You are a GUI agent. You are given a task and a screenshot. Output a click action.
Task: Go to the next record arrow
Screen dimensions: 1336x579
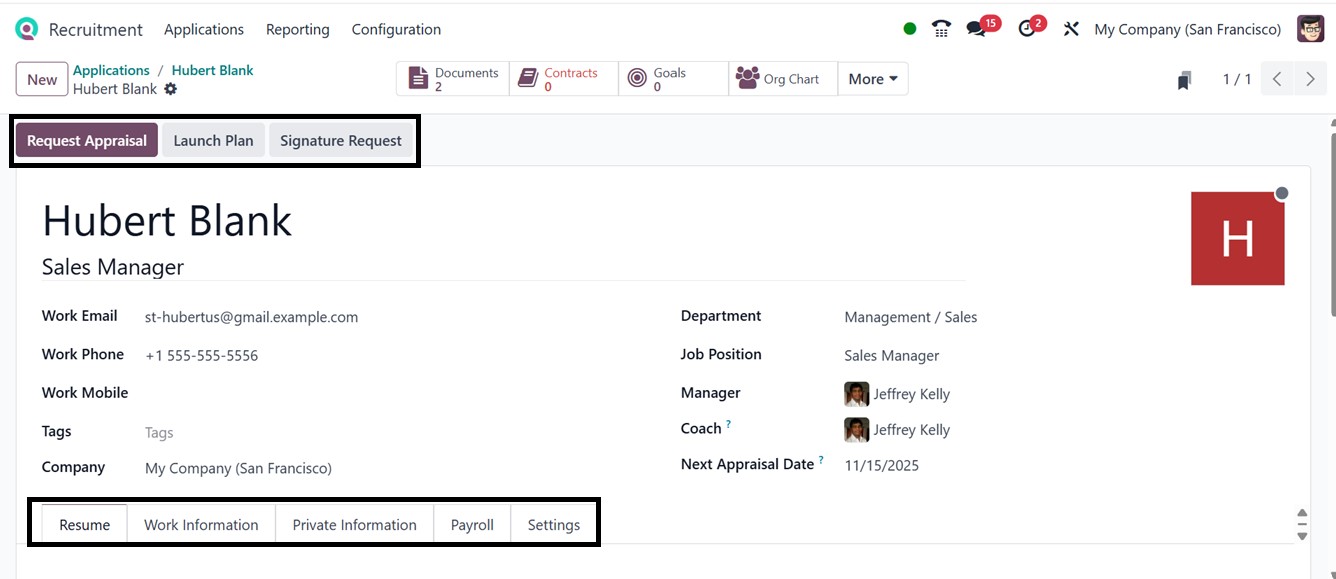1310,79
